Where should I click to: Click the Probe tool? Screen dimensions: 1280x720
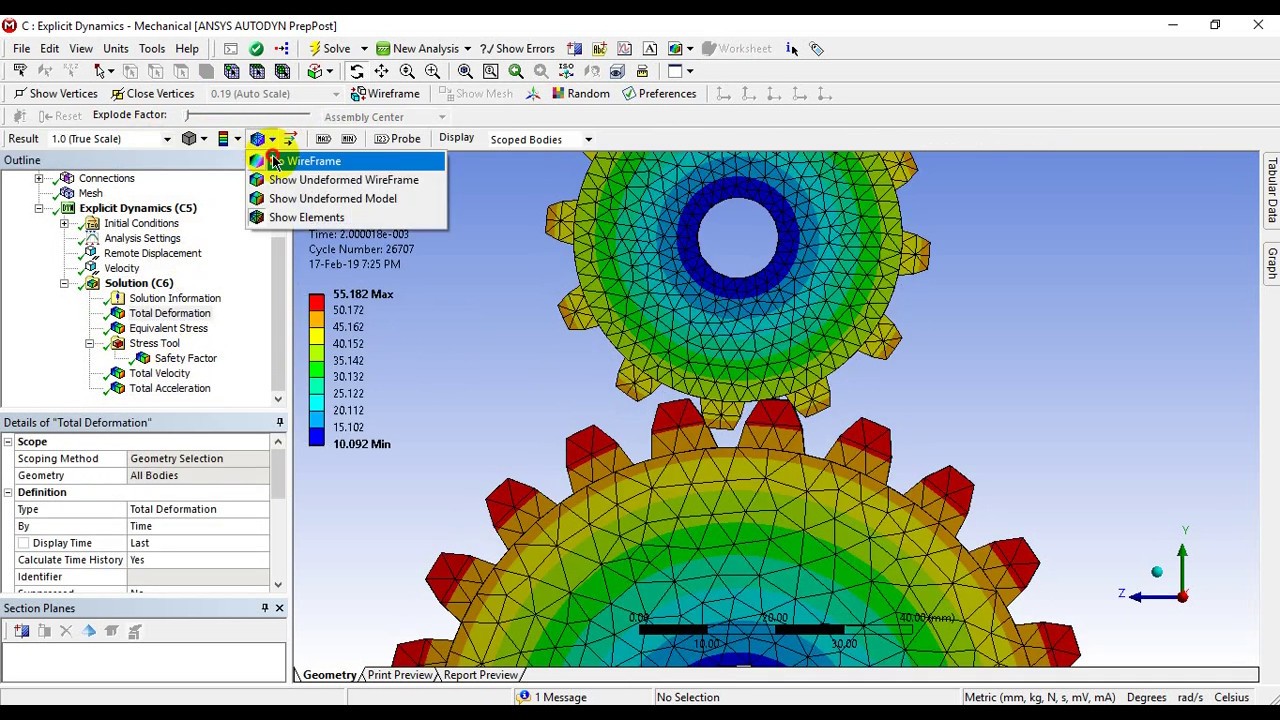tap(397, 139)
